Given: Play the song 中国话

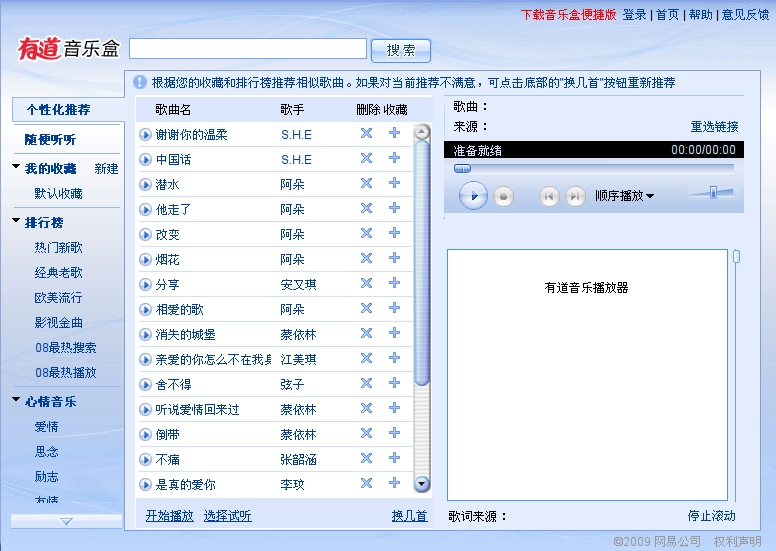Looking at the screenshot, I should 145,159.
